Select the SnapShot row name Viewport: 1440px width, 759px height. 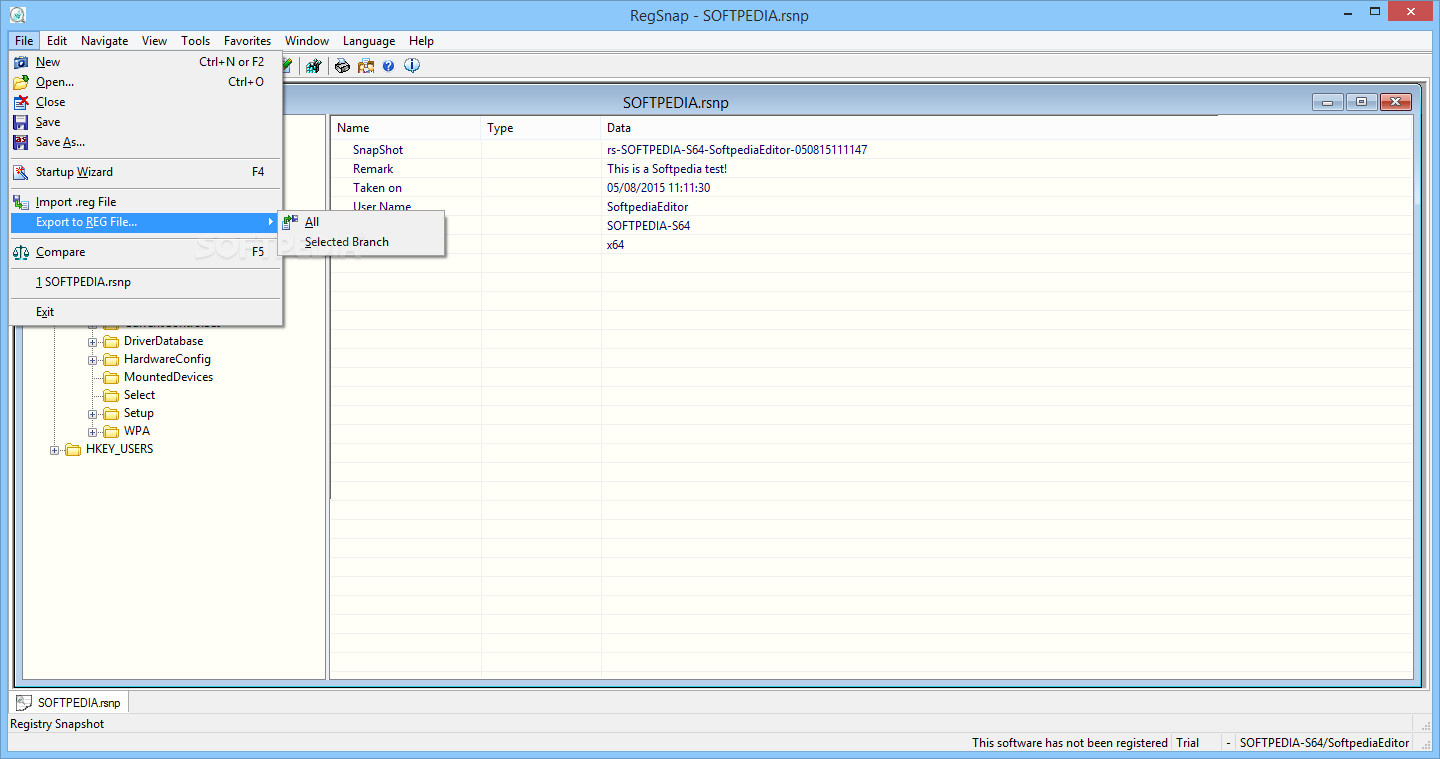378,150
